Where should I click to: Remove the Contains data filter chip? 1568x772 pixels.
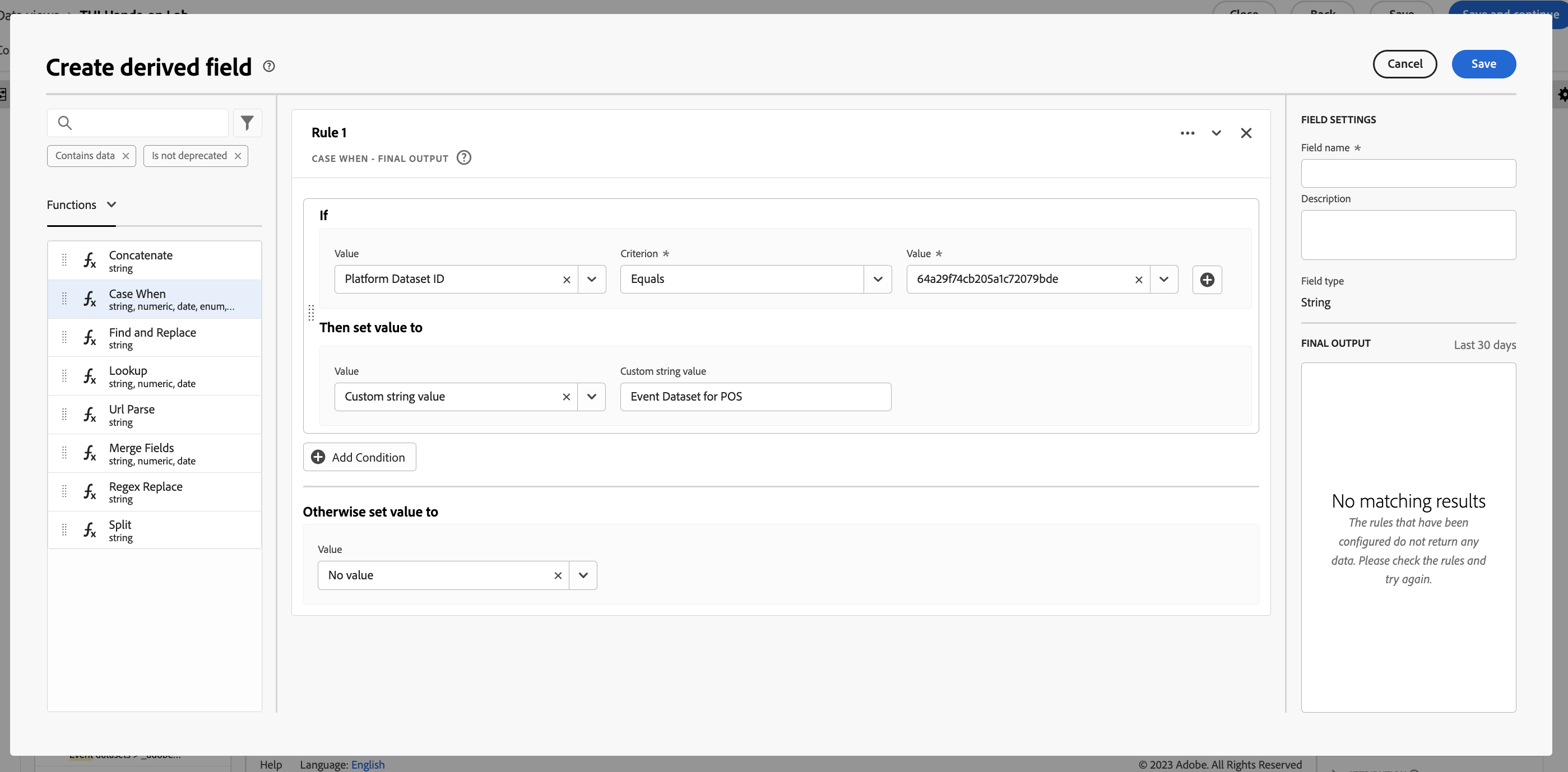click(126, 156)
